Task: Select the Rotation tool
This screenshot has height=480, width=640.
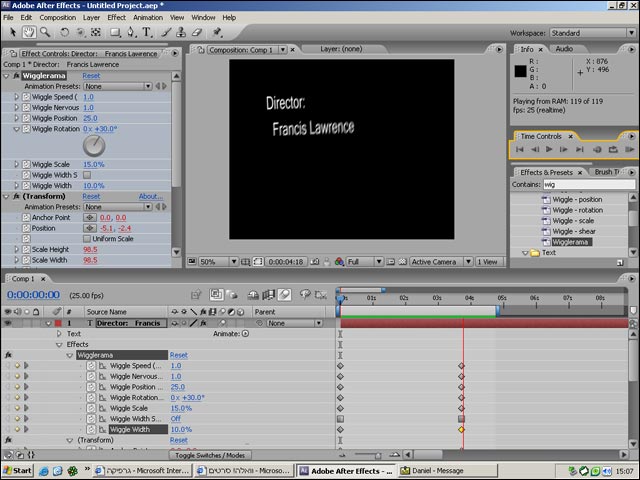Action: click(x=66, y=32)
